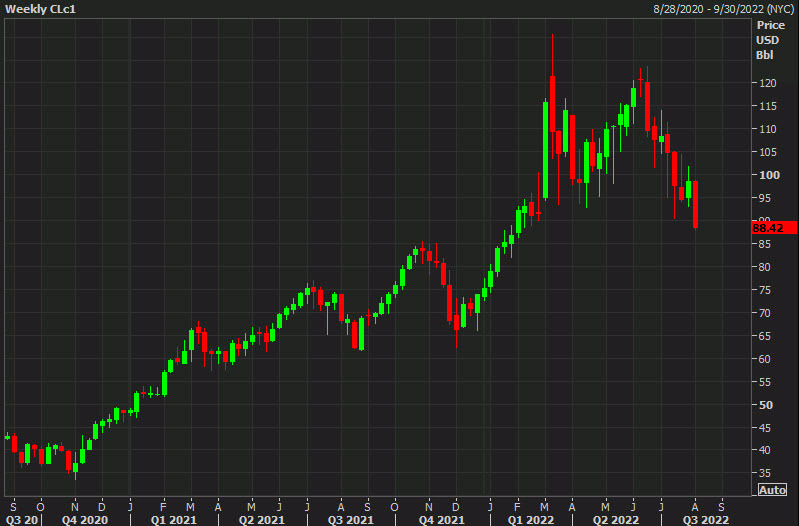Select the Q2 2021 quarter label
The width and height of the screenshot is (799, 526).
pos(262,520)
